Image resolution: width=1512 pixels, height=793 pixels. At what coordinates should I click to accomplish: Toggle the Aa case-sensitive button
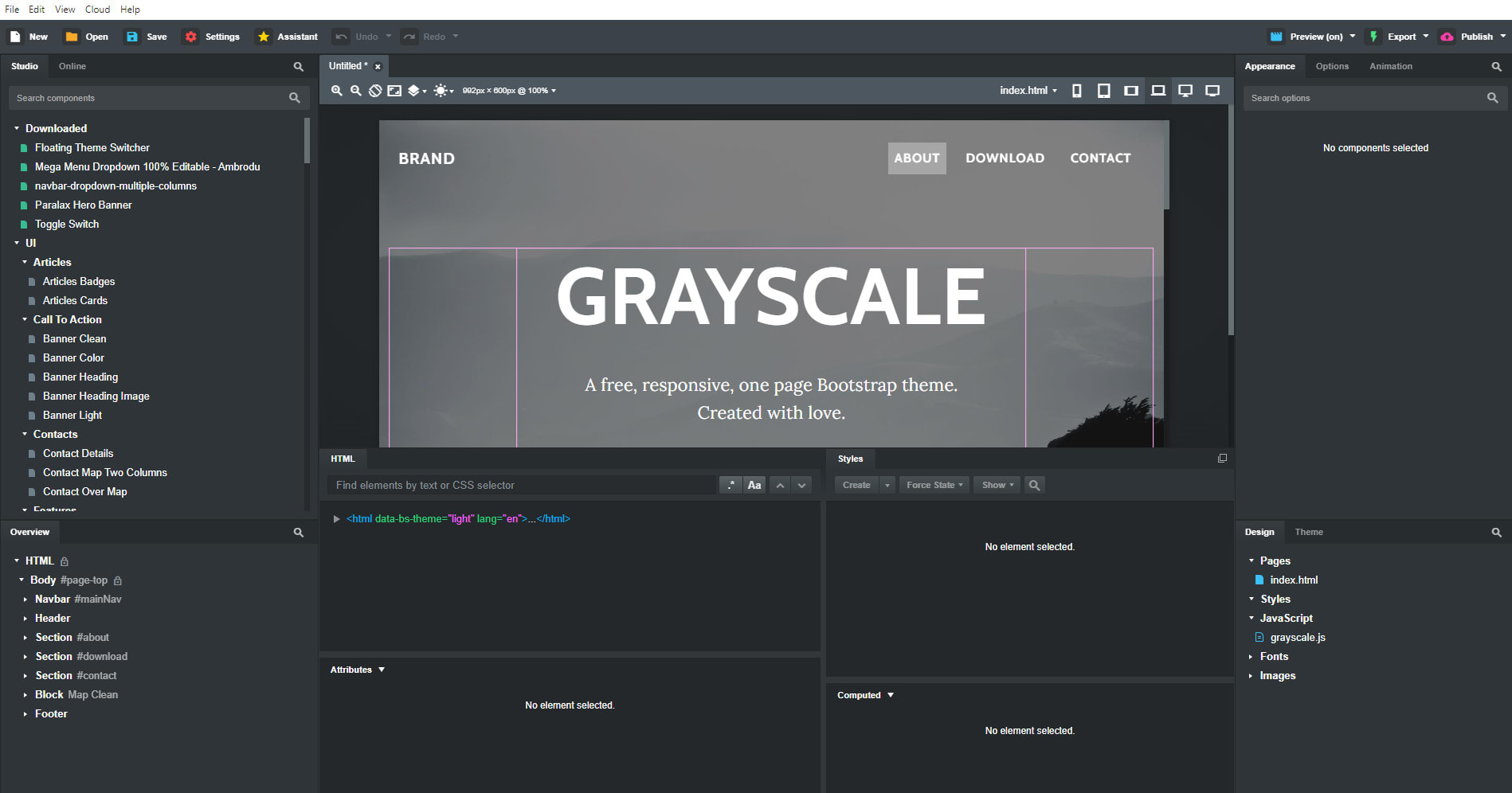pyautogui.click(x=754, y=485)
